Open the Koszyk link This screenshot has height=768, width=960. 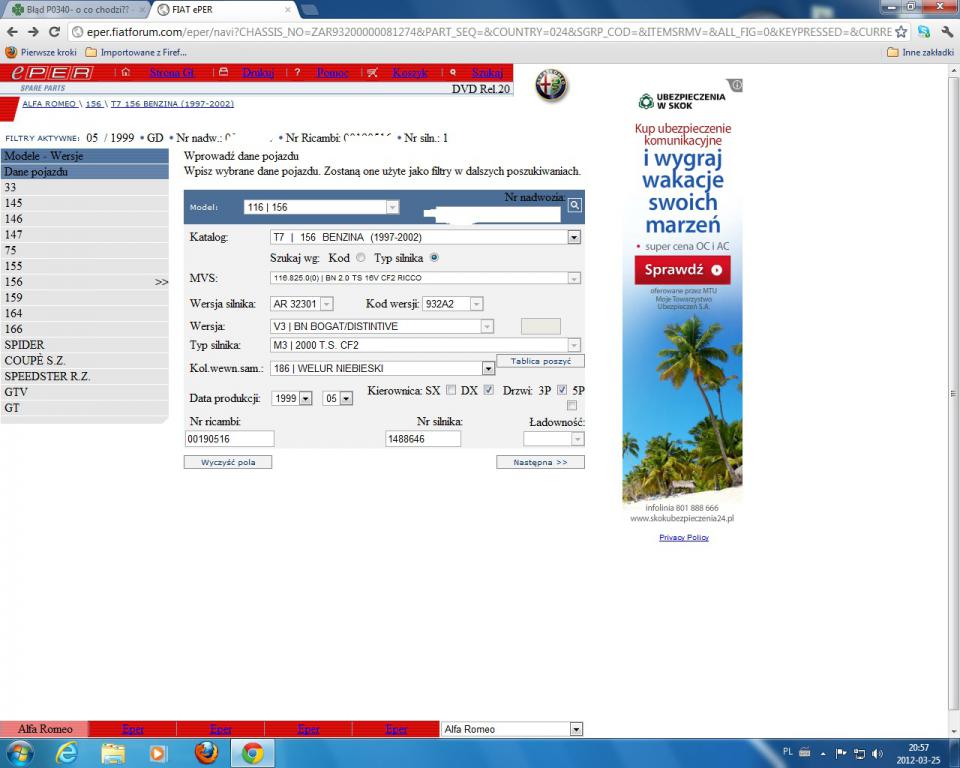tap(410, 73)
